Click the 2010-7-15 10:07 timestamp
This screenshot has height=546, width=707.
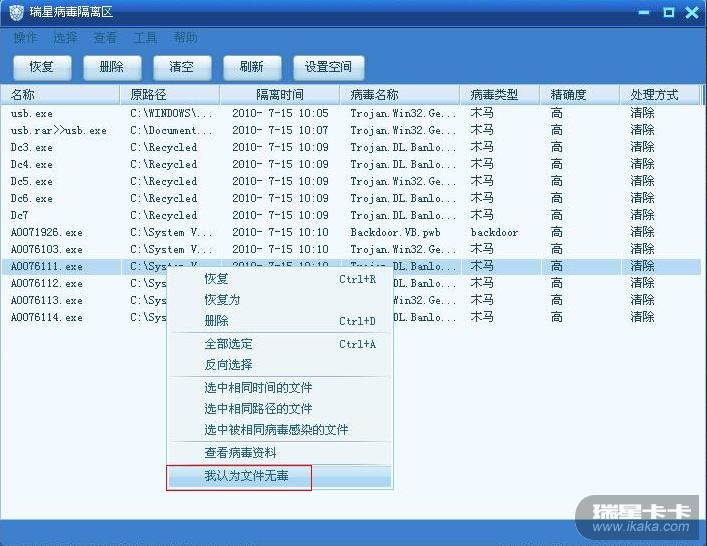click(280, 130)
